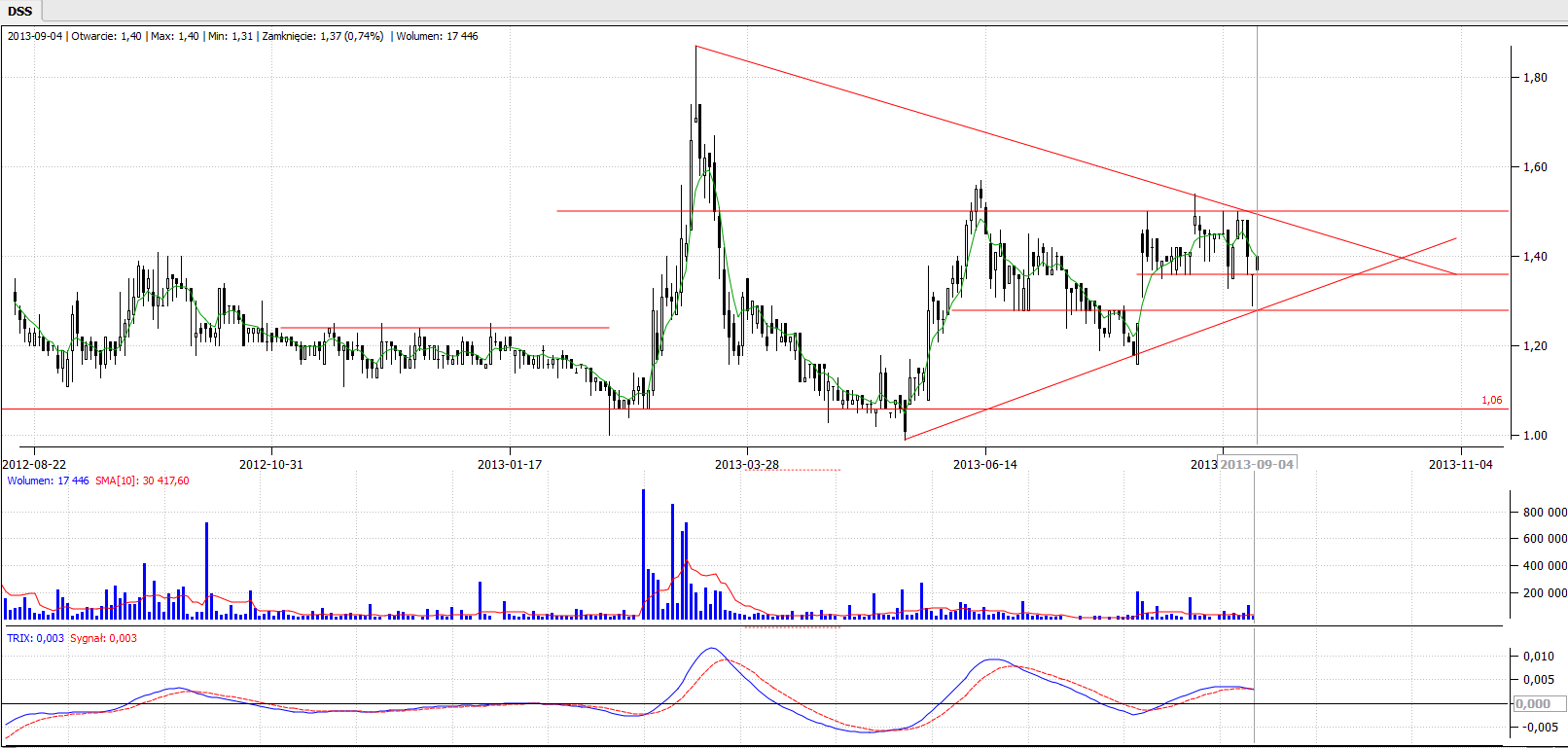This screenshot has width=1568, height=748.
Task: Click the 2013-01-17 date axis label
Action: click(510, 464)
